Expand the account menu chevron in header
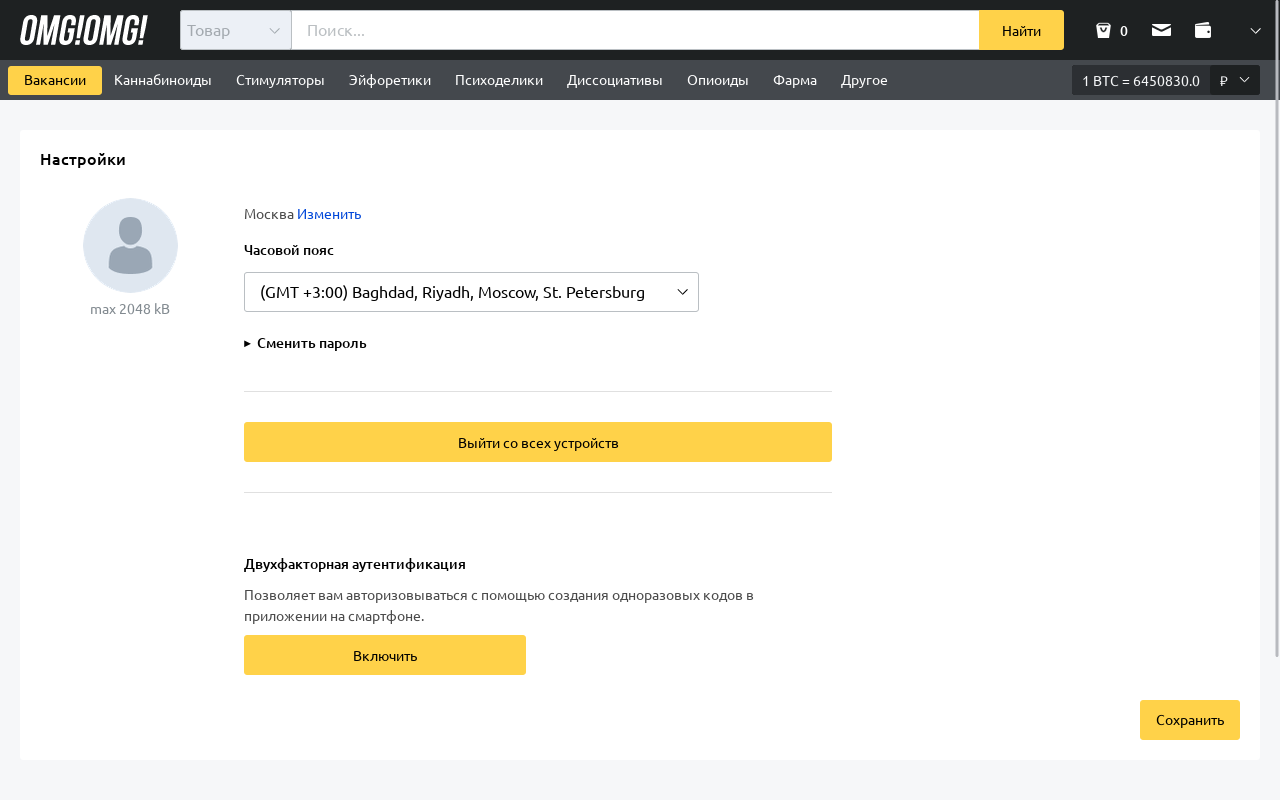 (1256, 30)
